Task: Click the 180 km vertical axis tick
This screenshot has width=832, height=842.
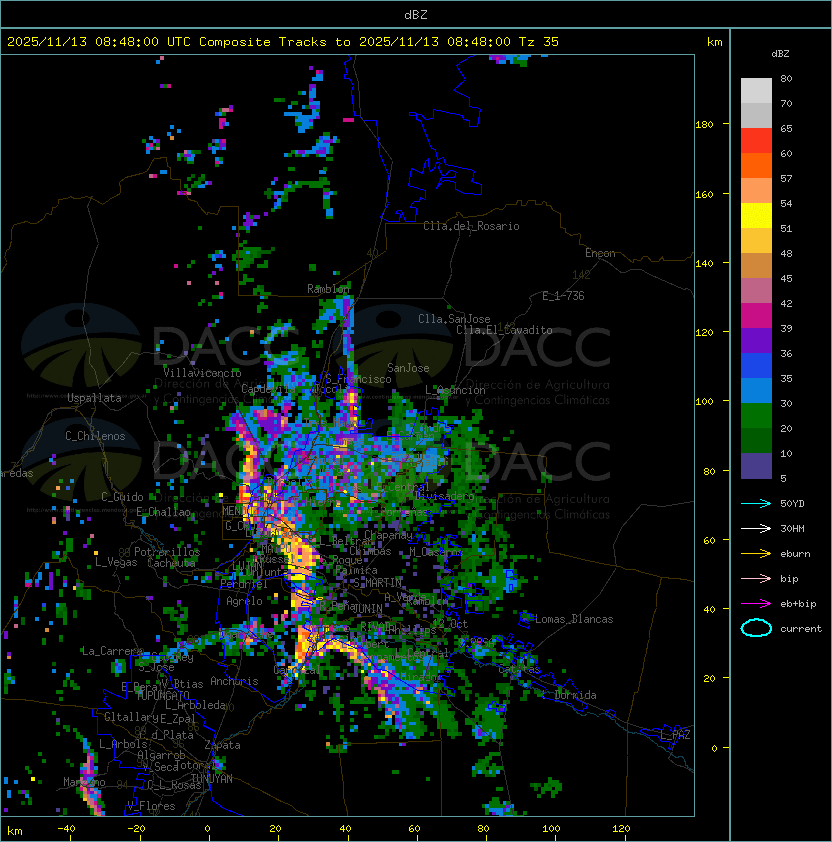Action: point(704,125)
